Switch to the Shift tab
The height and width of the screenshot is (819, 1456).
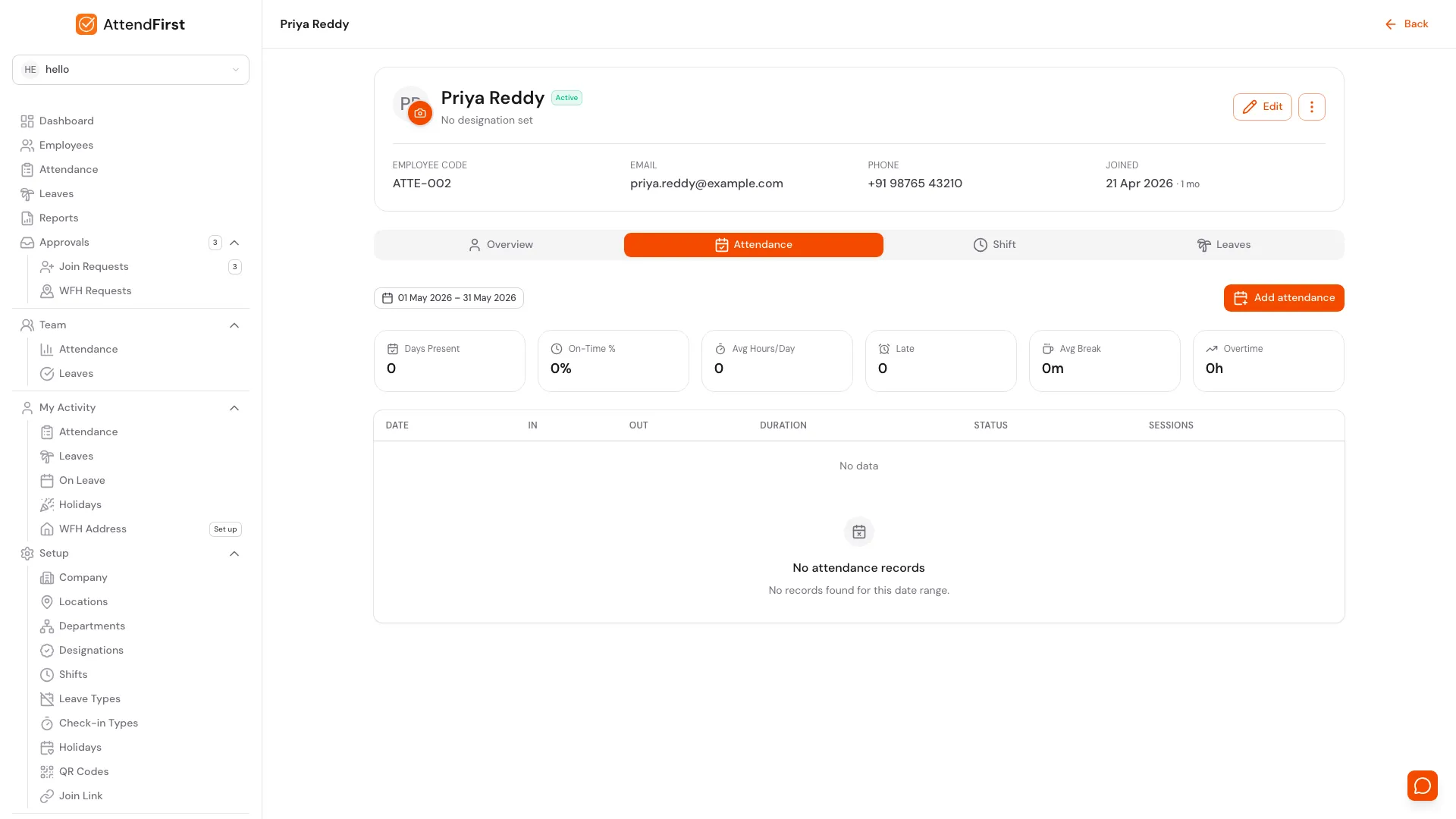coord(994,245)
